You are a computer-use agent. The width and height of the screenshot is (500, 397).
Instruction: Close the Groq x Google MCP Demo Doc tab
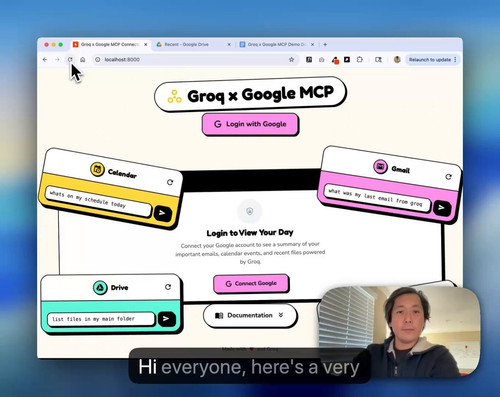[x=312, y=44]
